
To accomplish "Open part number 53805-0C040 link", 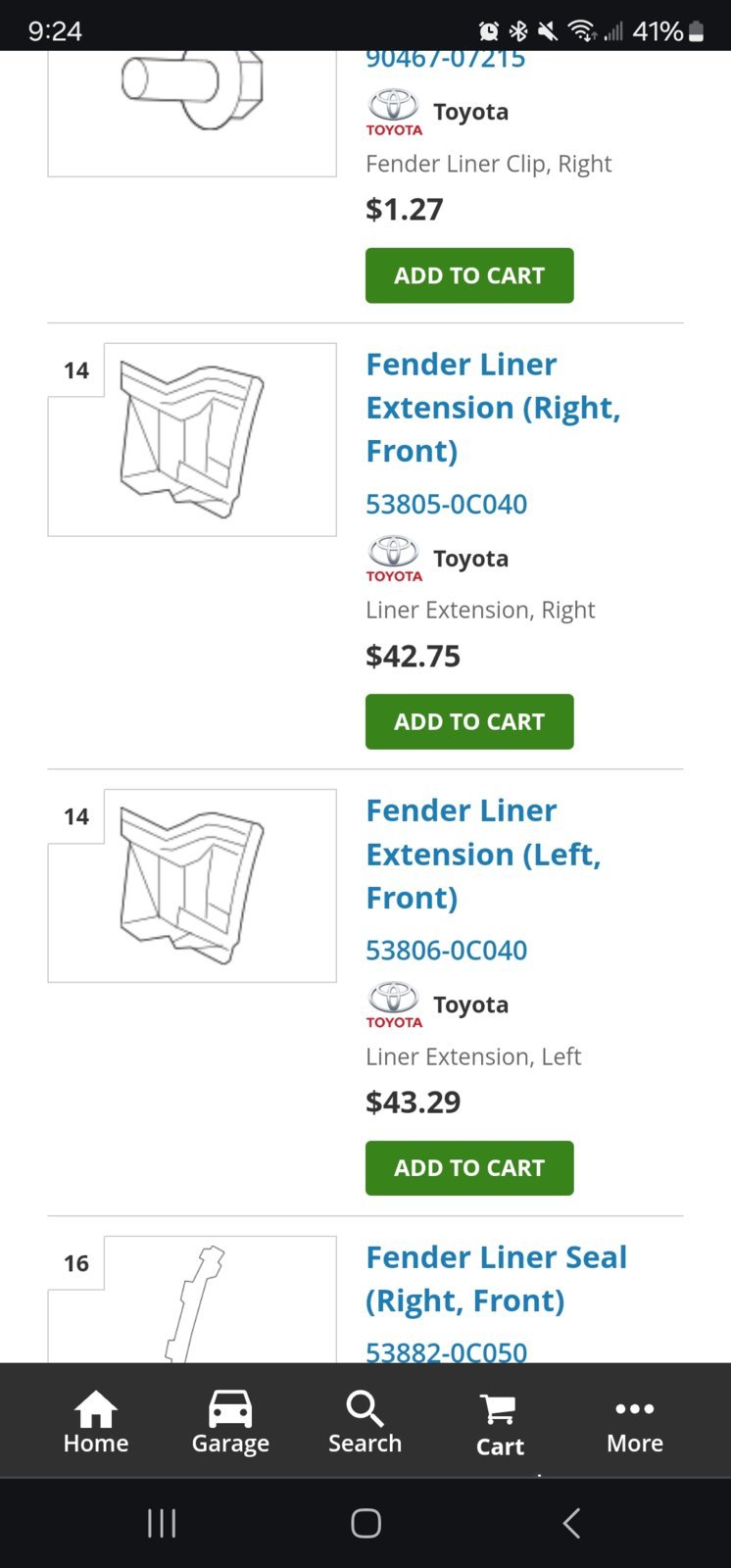I will [447, 504].
